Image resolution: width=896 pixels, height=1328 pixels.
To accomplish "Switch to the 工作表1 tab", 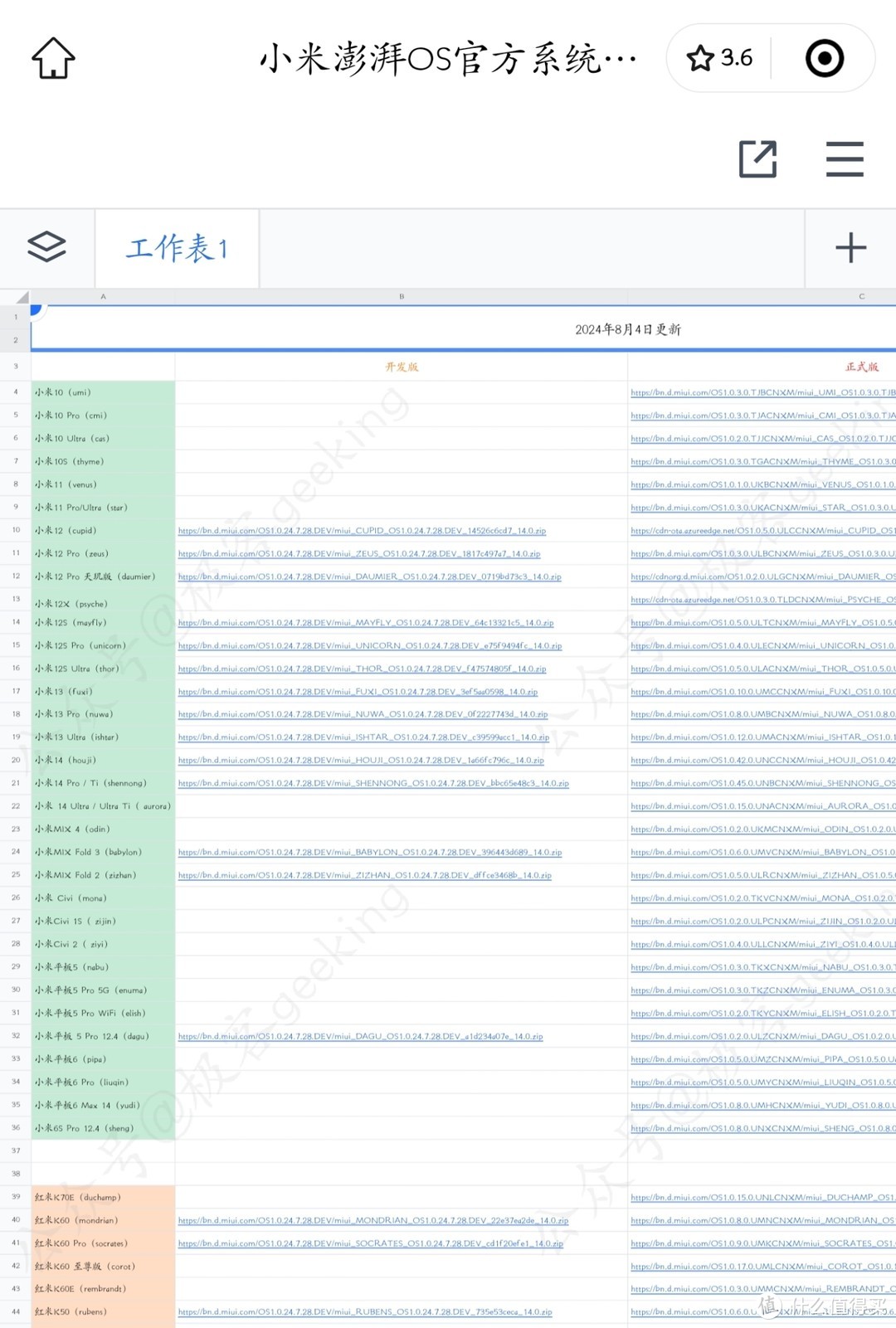I will (177, 248).
